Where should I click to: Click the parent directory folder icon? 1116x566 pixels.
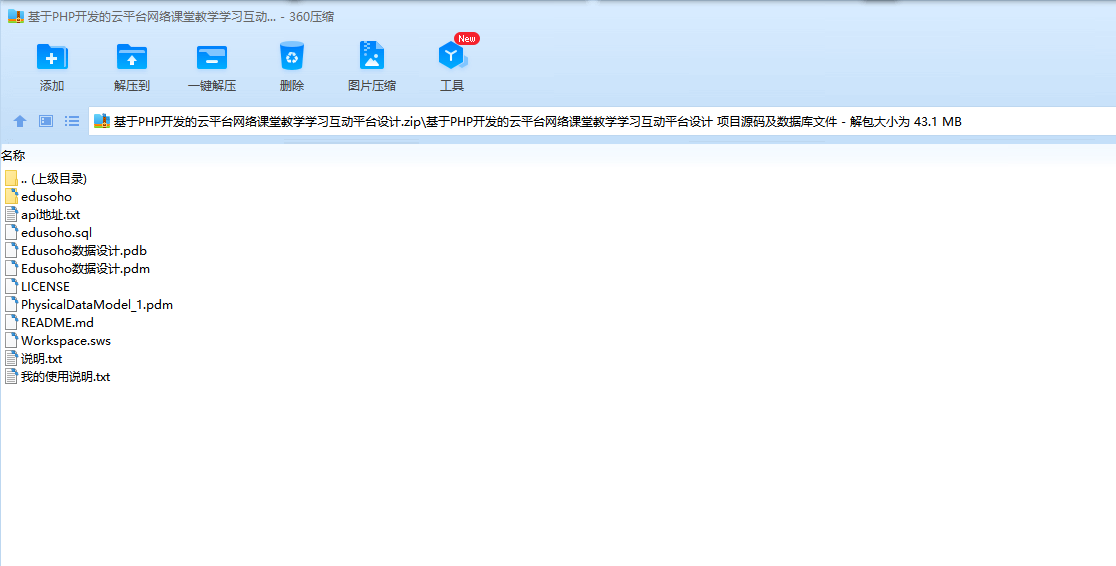[11, 178]
